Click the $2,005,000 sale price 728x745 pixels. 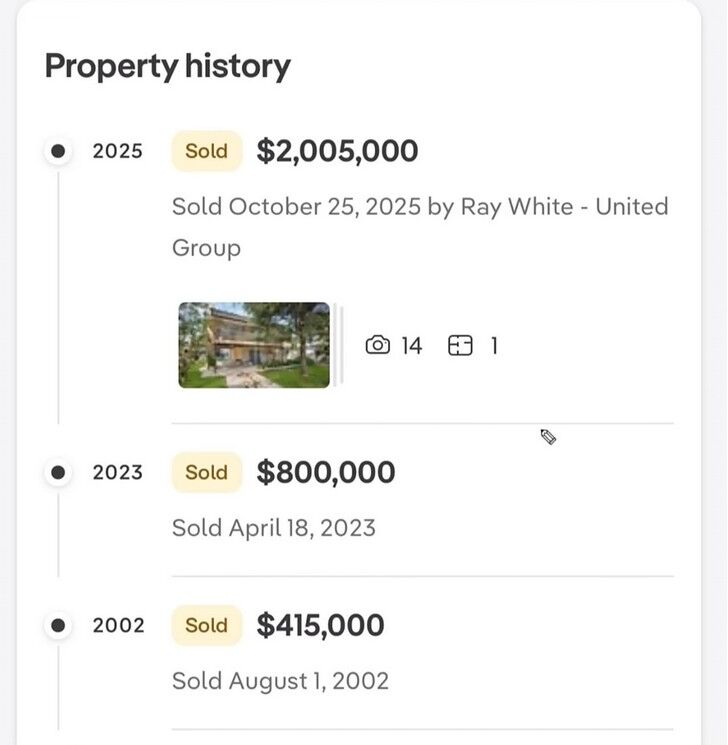click(337, 151)
